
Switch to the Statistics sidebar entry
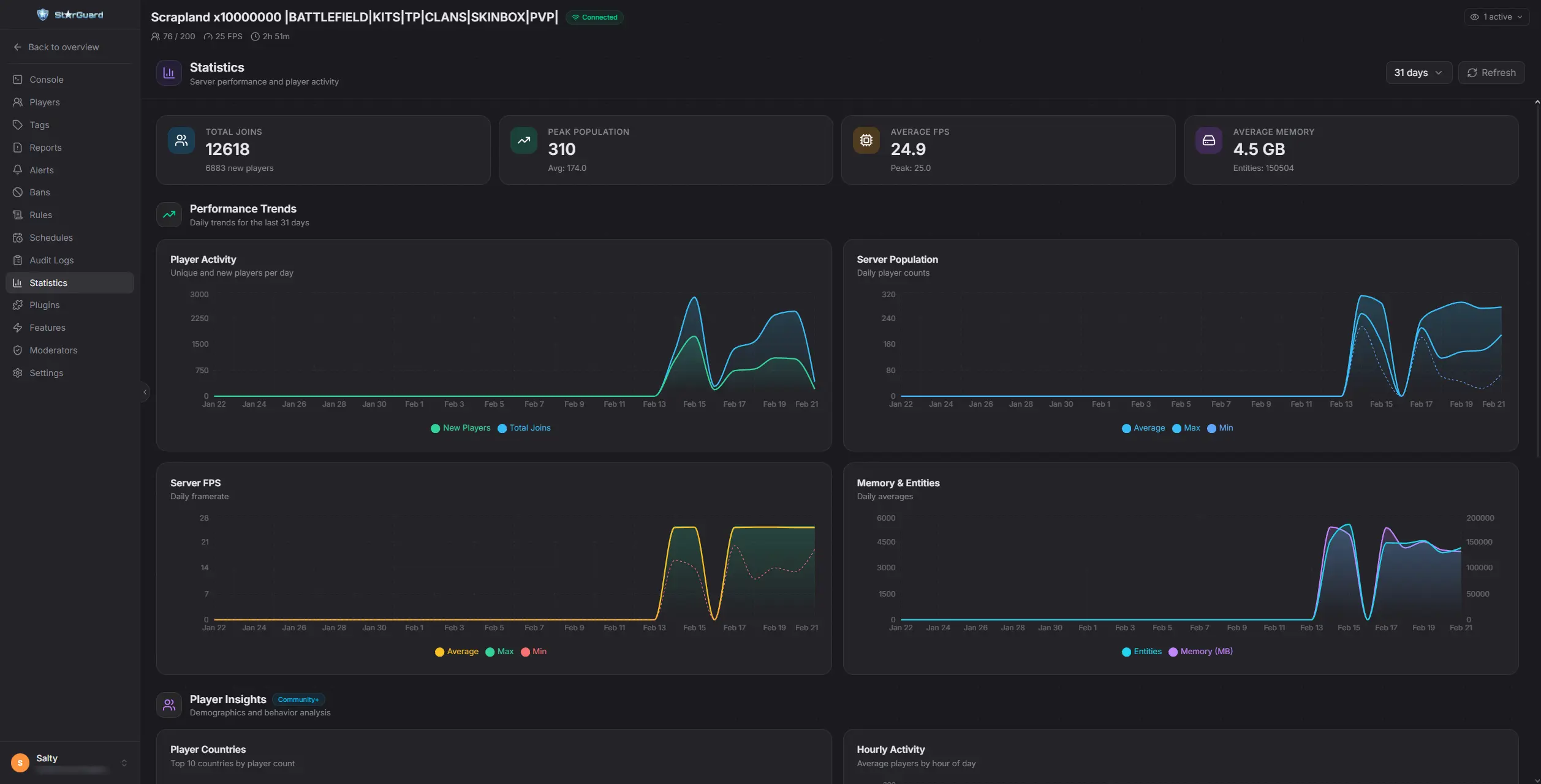click(49, 282)
